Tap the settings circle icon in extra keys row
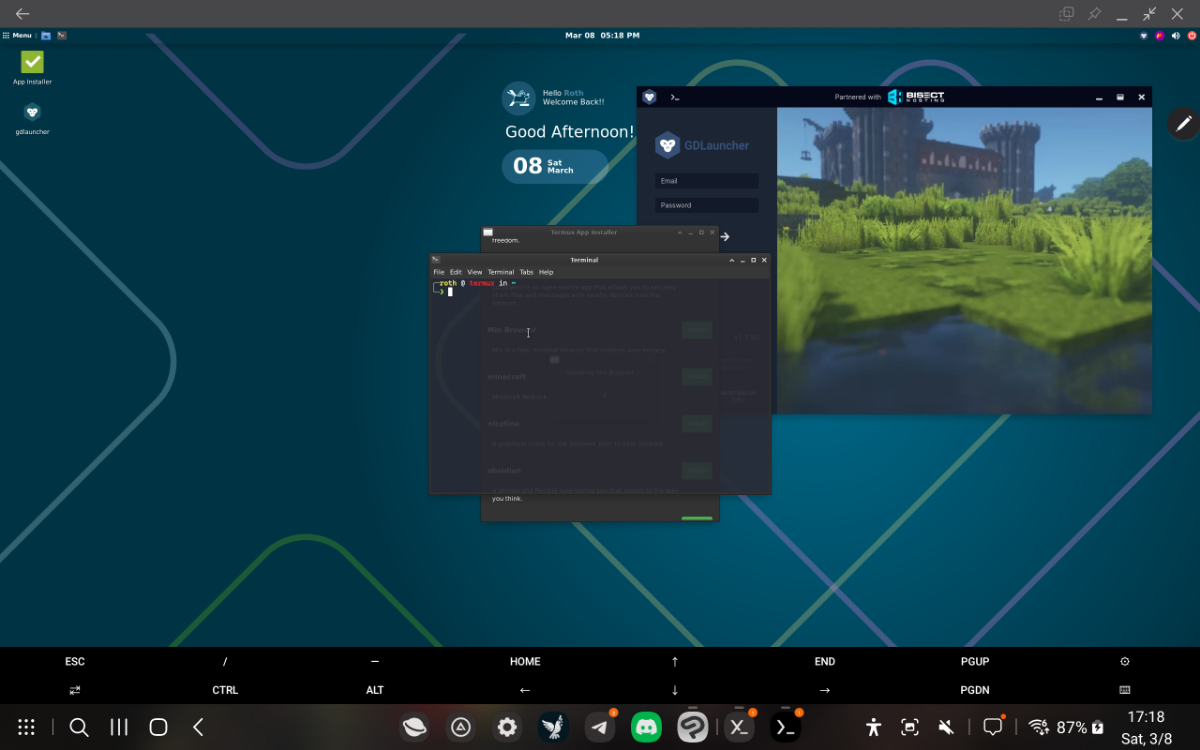1200x750 pixels. (x=1125, y=662)
